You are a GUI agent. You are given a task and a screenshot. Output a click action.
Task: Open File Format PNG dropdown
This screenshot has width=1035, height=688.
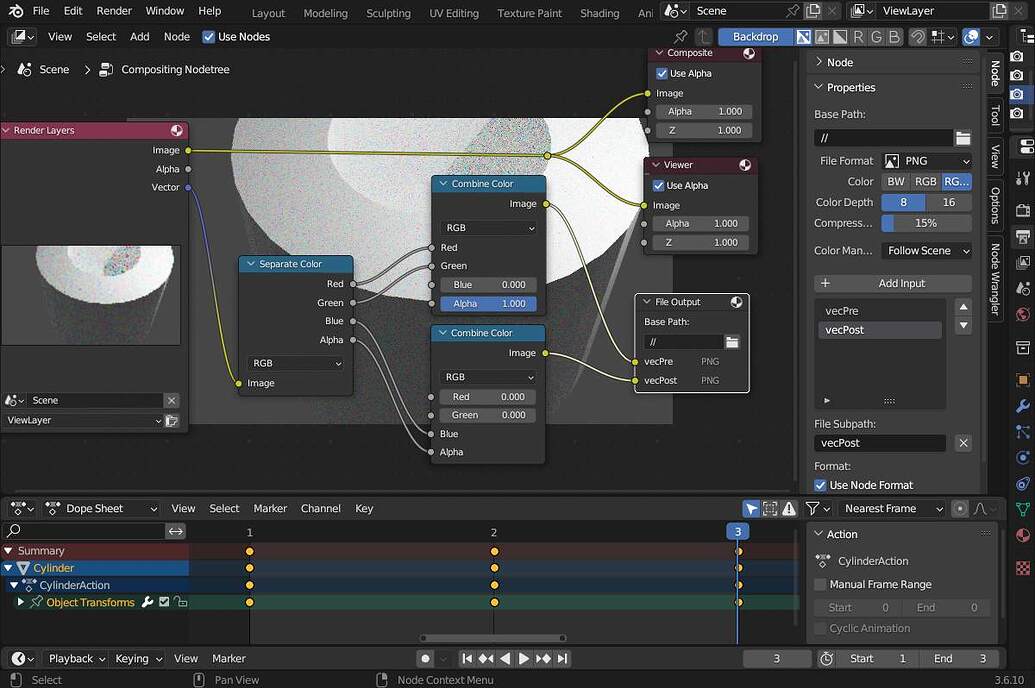coord(927,161)
